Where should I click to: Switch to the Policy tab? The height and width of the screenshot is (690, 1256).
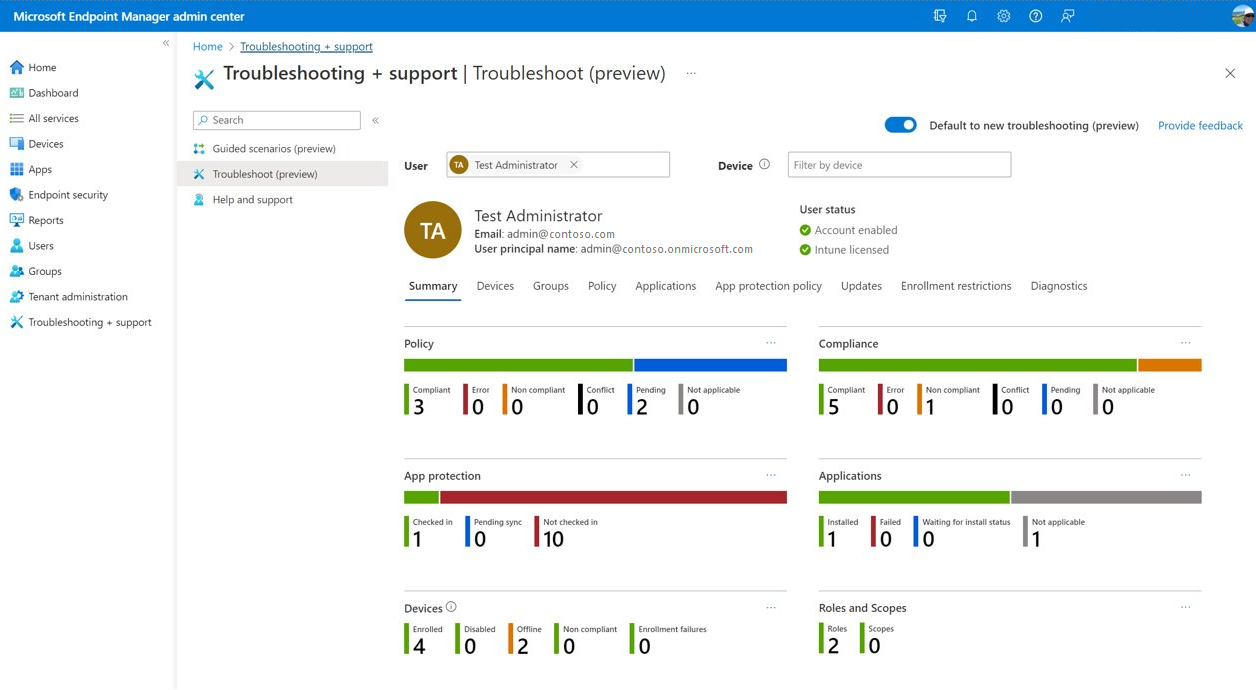(602, 286)
